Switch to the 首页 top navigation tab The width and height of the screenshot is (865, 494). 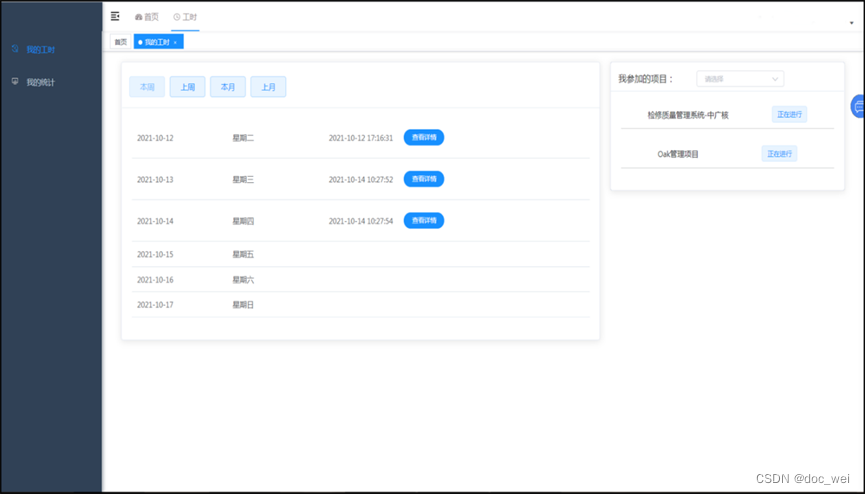click(x=147, y=17)
